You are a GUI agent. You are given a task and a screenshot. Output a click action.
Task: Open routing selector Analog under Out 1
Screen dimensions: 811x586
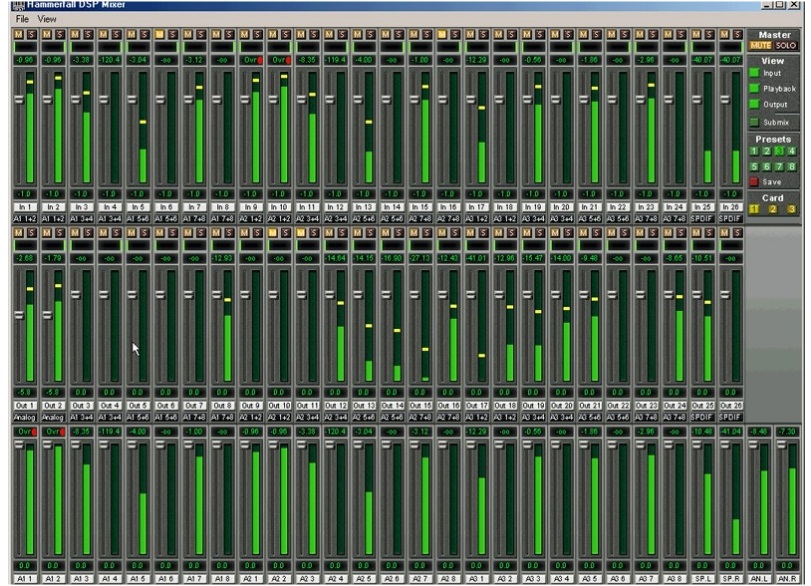(x=25, y=417)
